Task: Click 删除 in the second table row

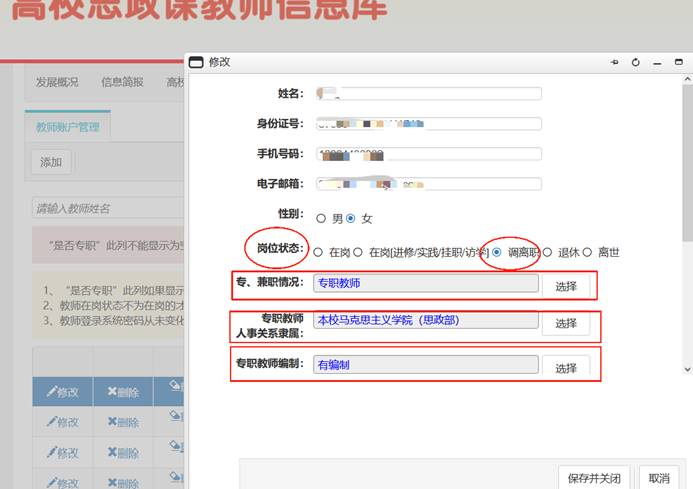Action: coord(123,422)
